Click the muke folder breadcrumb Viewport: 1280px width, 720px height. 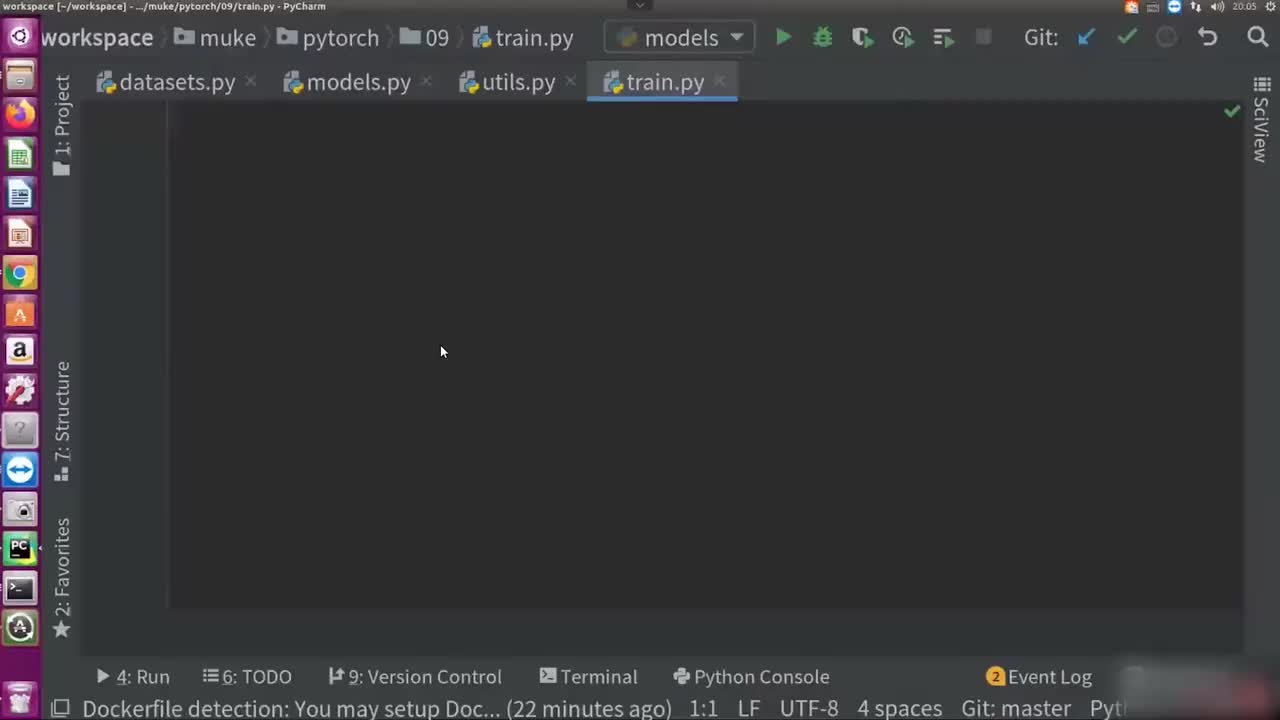coord(214,38)
